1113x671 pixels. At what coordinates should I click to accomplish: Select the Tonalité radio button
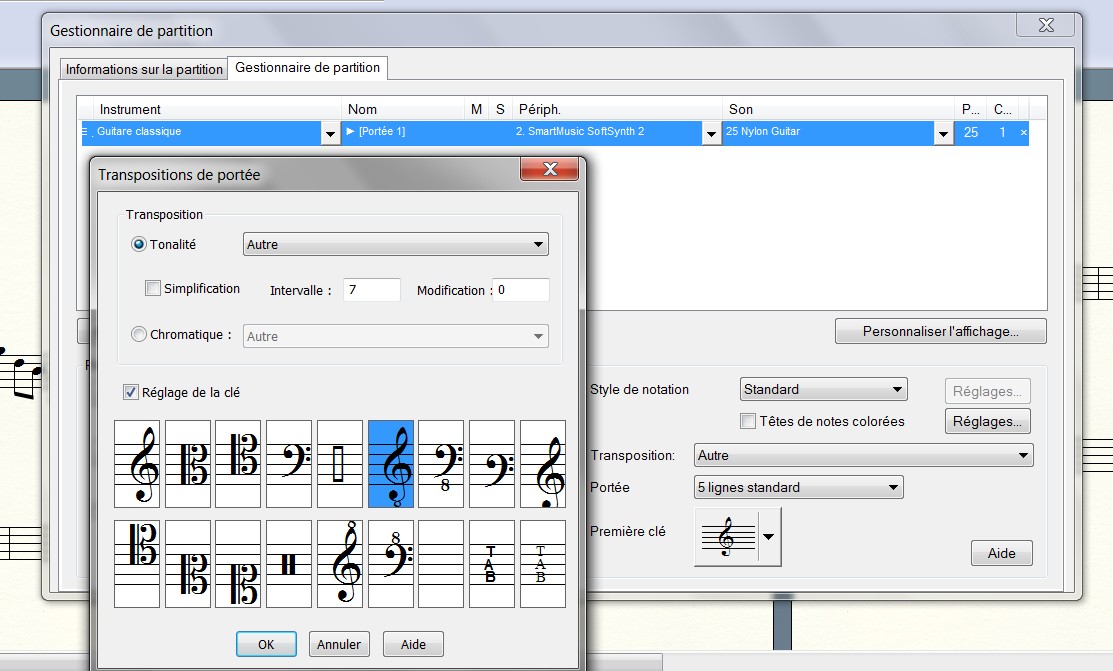139,244
